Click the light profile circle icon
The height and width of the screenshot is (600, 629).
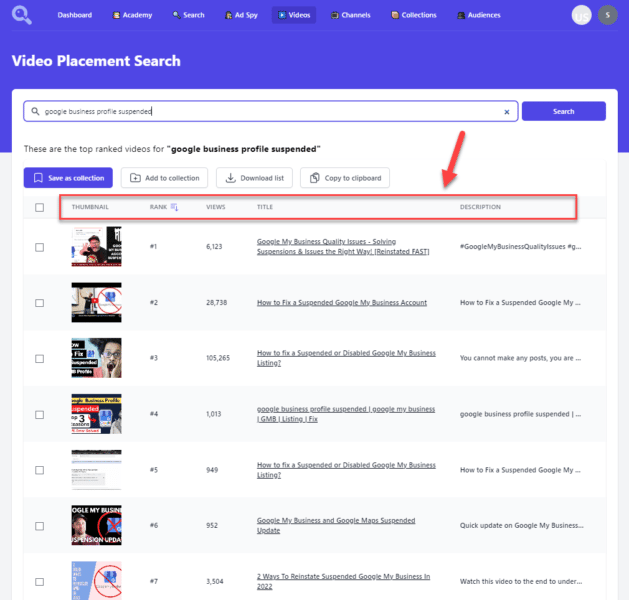pos(581,15)
